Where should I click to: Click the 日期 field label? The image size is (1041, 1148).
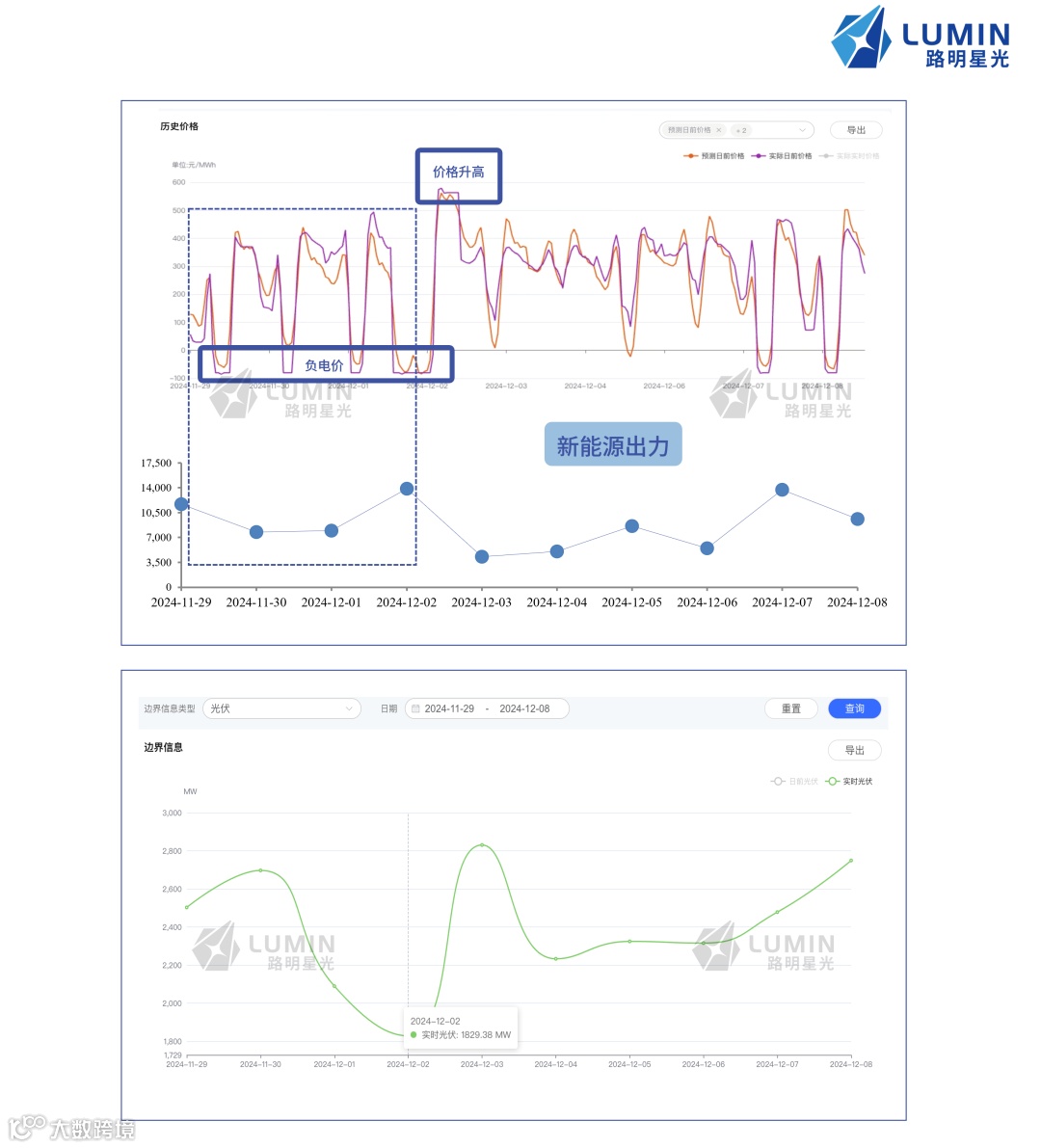click(x=388, y=708)
